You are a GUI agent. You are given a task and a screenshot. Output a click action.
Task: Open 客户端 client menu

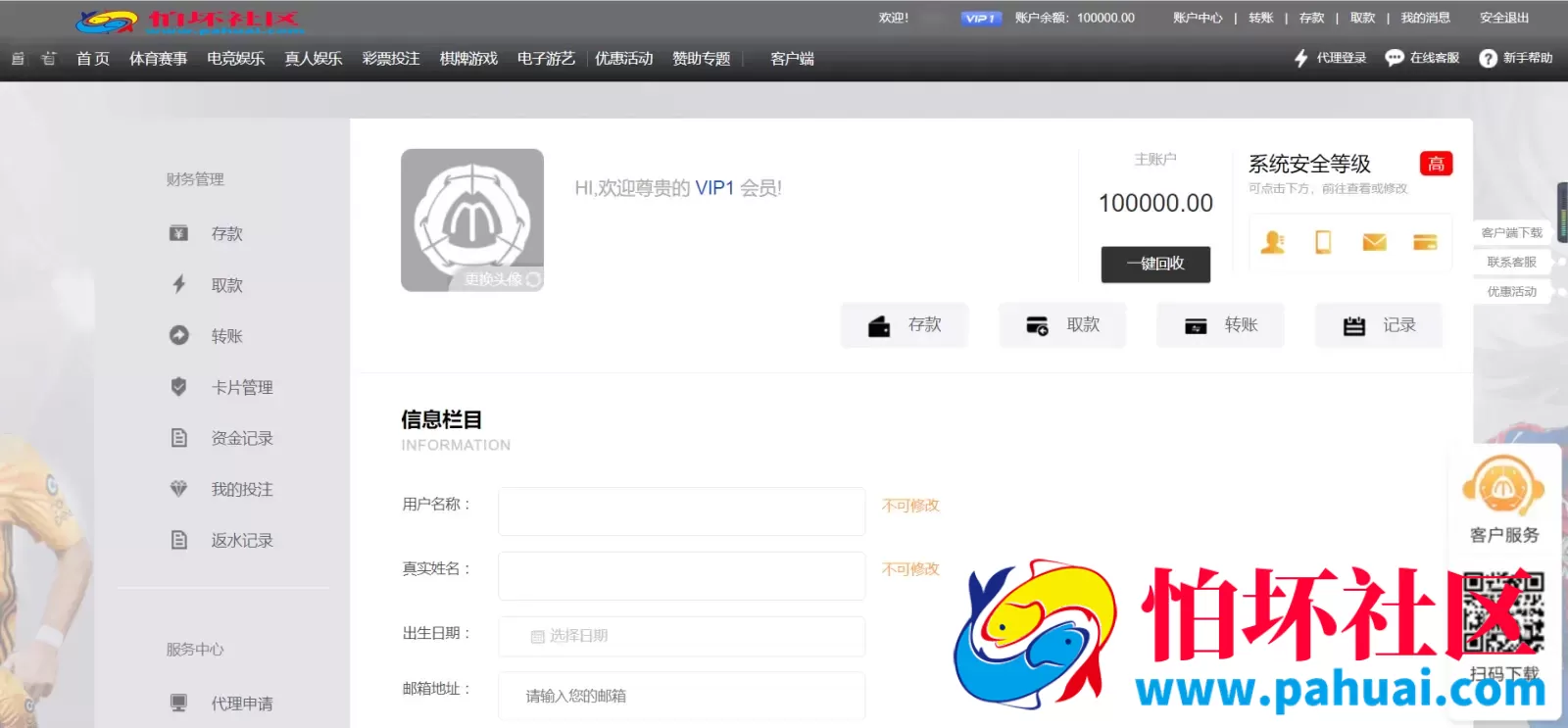pos(792,59)
